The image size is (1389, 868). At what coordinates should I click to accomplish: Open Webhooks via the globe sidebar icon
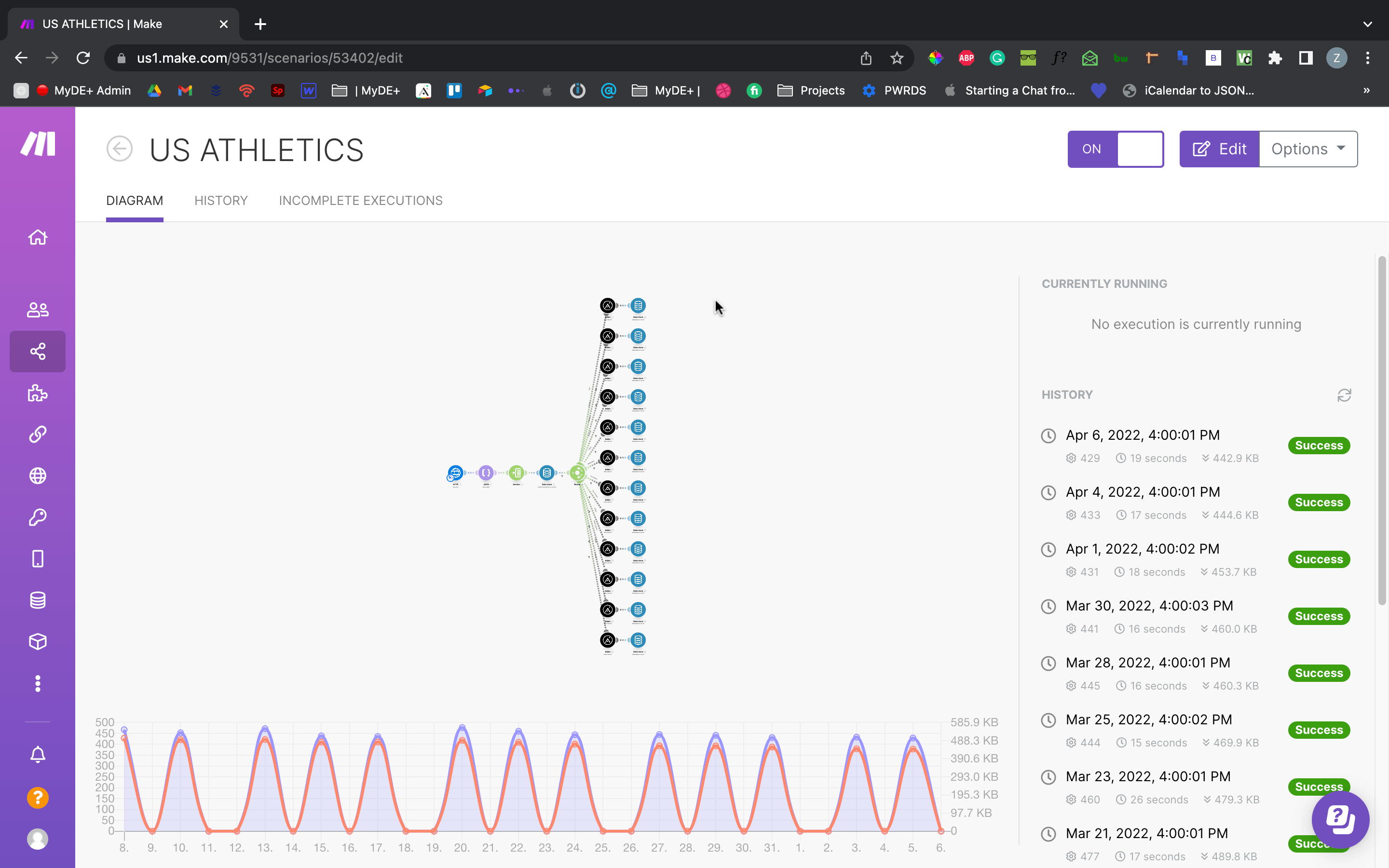pos(37,476)
